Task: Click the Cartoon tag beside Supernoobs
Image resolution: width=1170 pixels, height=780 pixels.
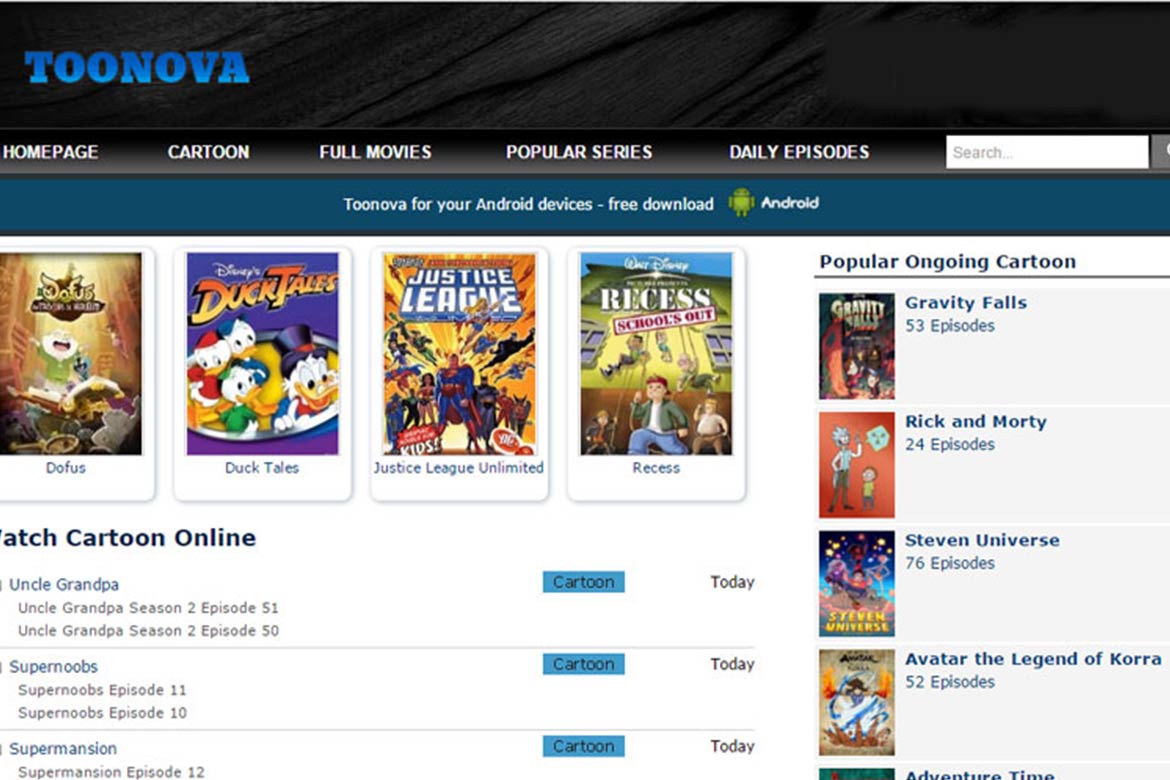Action: [x=584, y=664]
